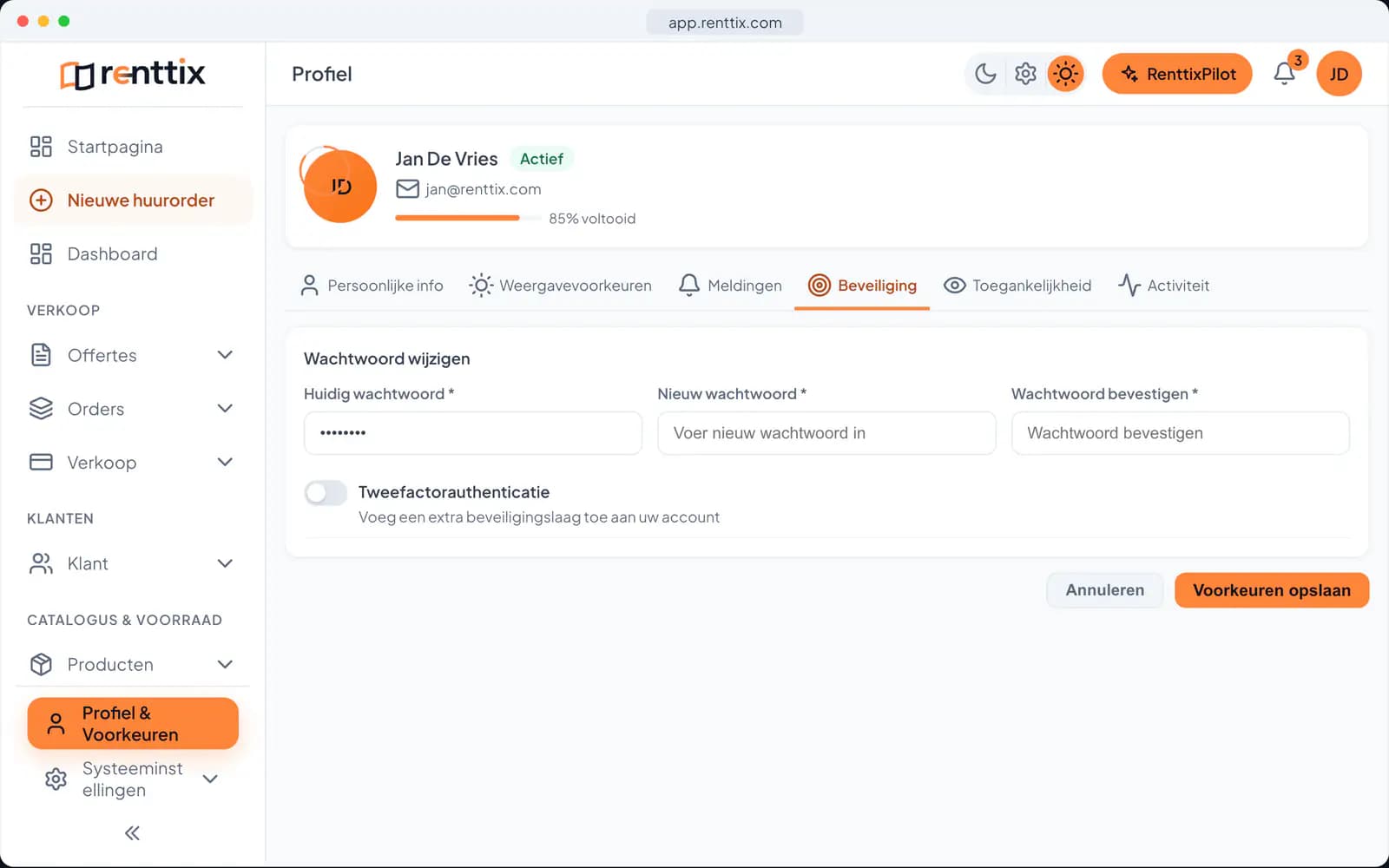Click the JD user avatar in header
Image resolution: width=1389 pixels, height=868 pixels.
point(1339,74)
